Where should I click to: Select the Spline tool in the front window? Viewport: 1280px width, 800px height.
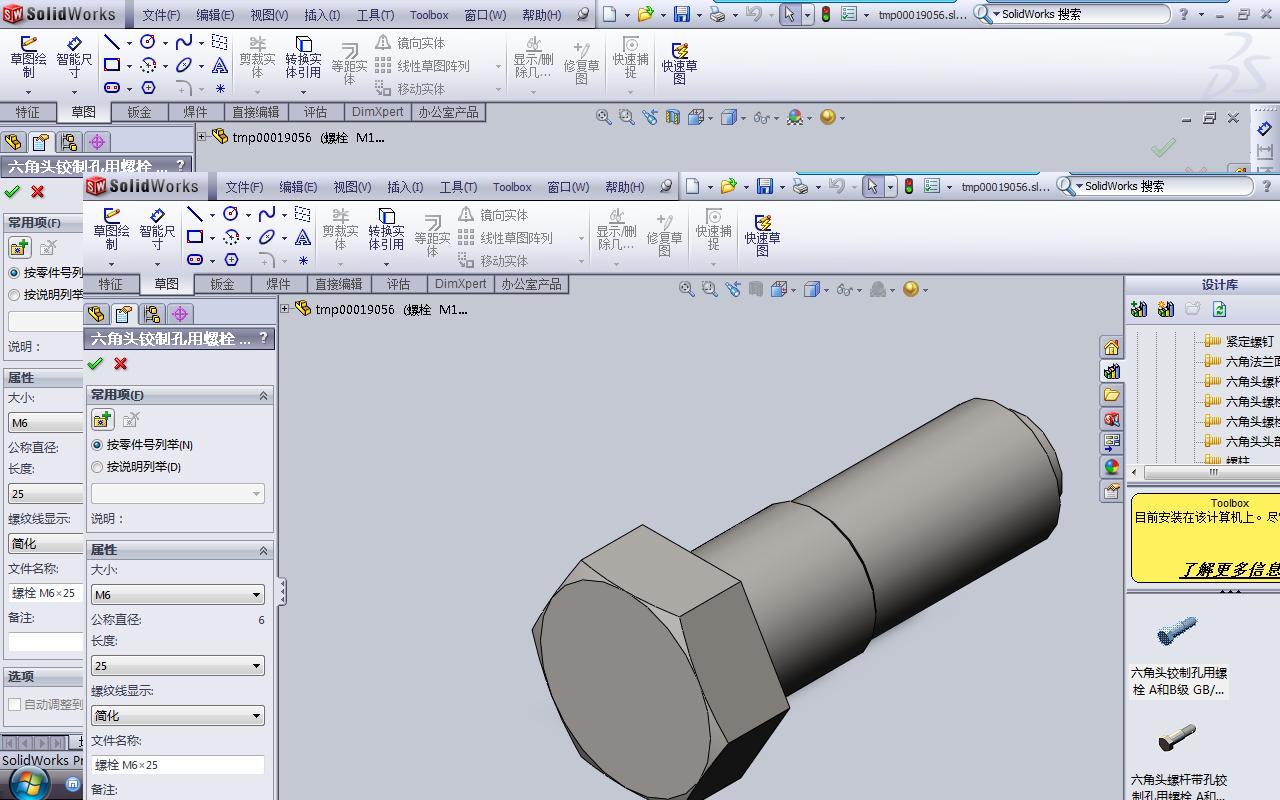pos(267,214)
